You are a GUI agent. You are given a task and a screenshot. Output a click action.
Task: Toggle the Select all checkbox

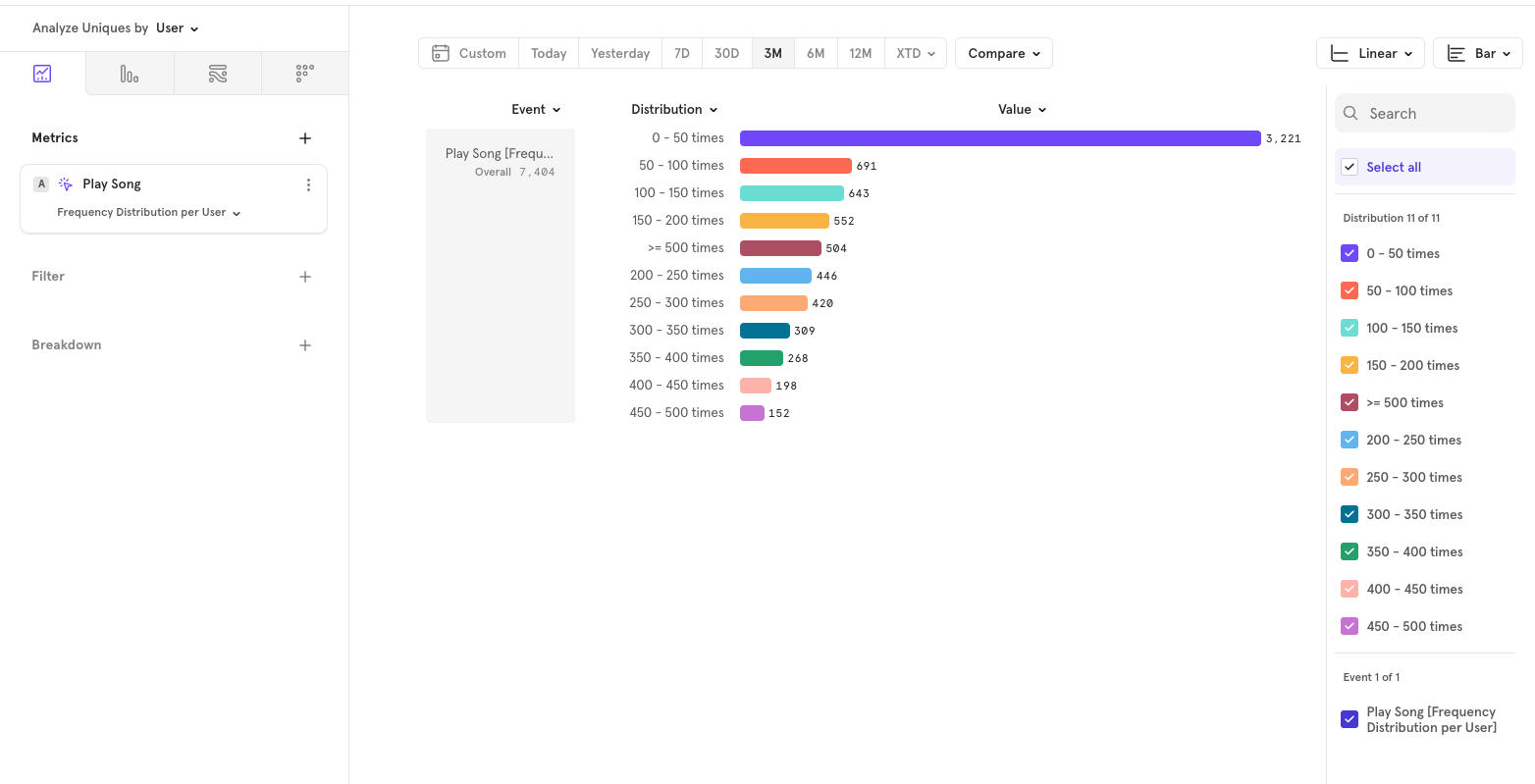[x=1350, y=167]
